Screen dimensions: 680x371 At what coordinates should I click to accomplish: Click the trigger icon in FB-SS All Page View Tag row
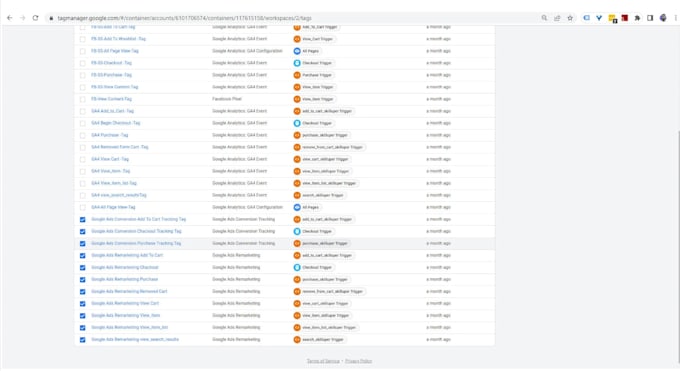click(297, 51)
